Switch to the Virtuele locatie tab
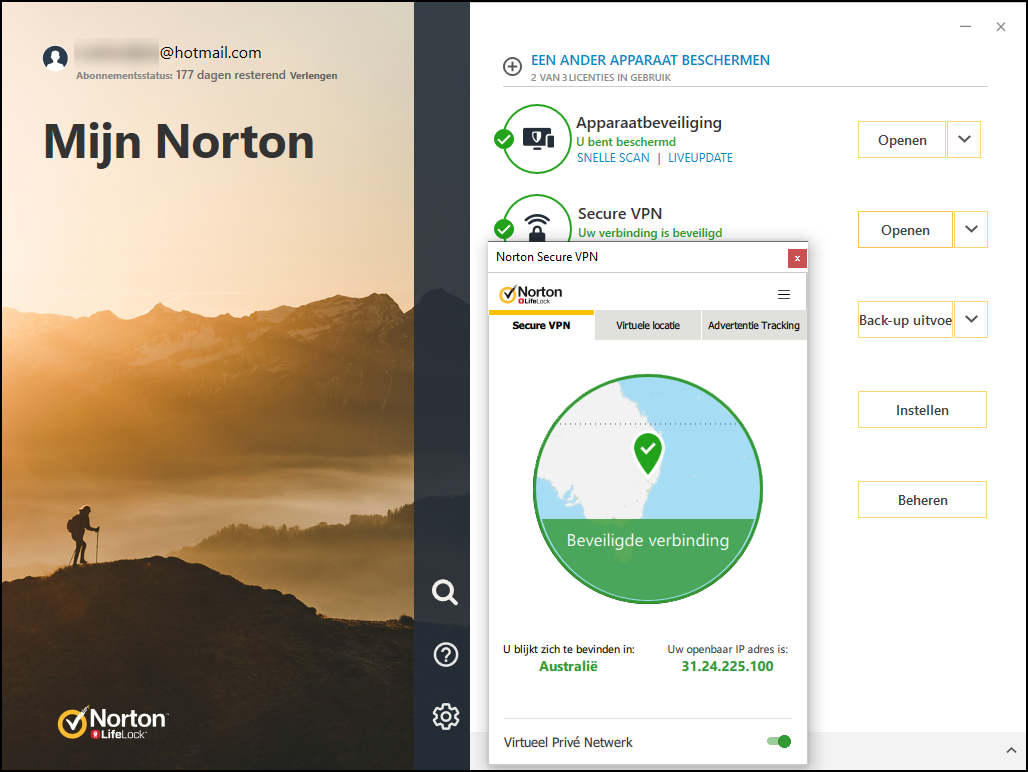This screenshot has width=1028, height=772. pos(648,326)
